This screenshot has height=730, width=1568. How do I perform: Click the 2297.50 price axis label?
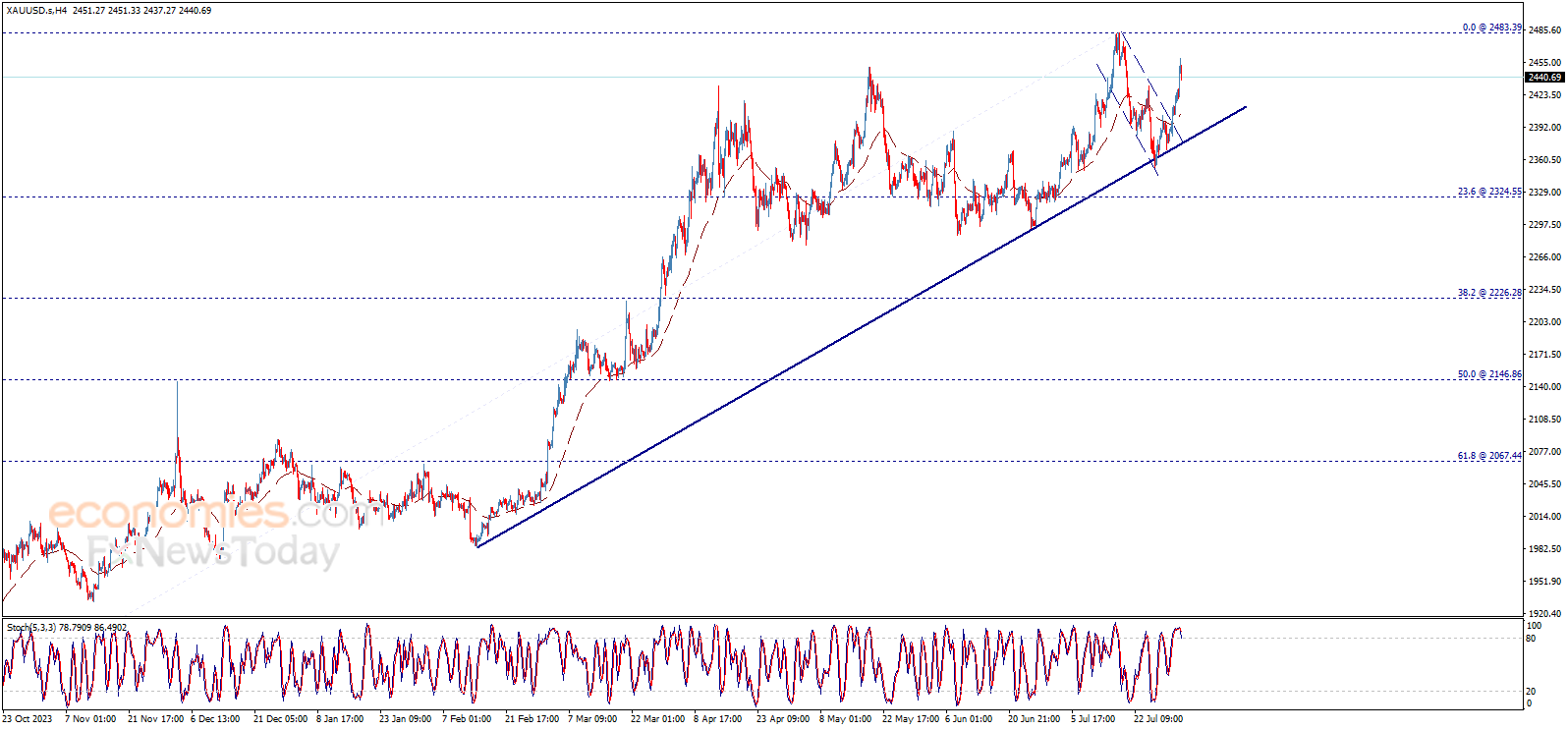click(1544, 225)
